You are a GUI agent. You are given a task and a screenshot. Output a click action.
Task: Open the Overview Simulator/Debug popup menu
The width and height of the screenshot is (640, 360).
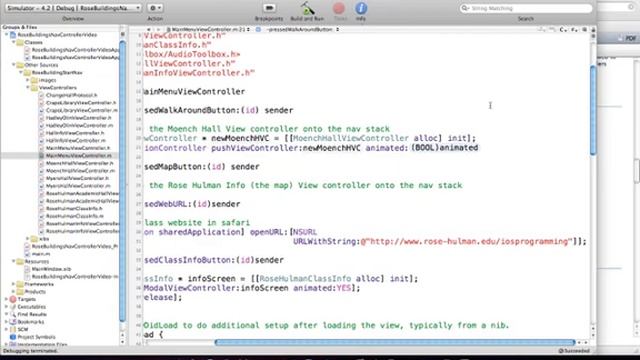tap(73, 8)
